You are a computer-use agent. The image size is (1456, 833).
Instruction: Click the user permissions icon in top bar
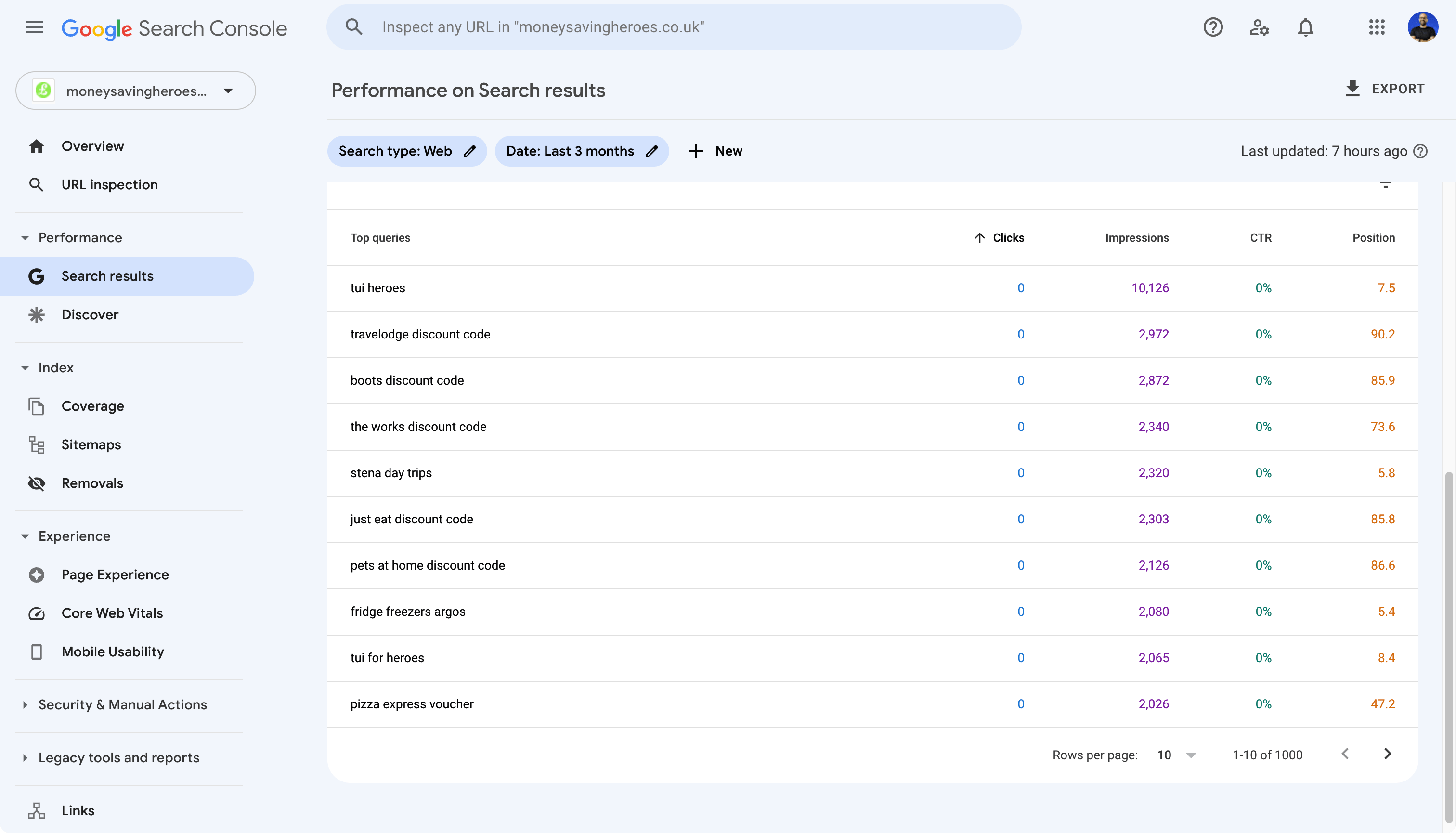click(x=1259, y=27)
